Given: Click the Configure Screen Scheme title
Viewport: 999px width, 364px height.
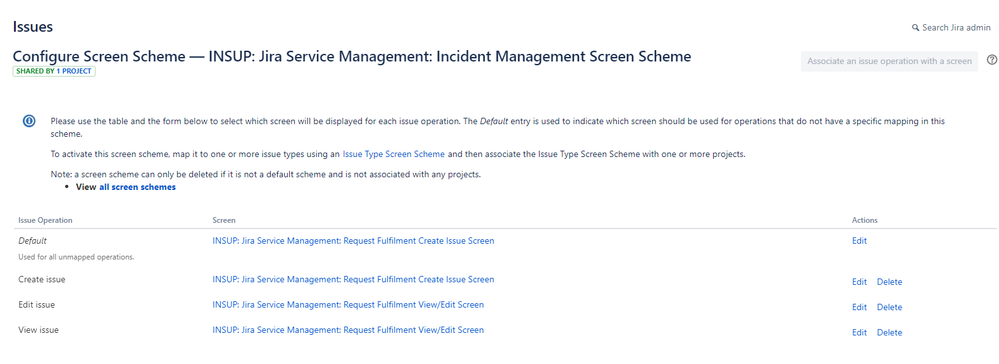Looking at the screenshot, I should [352, 56].
